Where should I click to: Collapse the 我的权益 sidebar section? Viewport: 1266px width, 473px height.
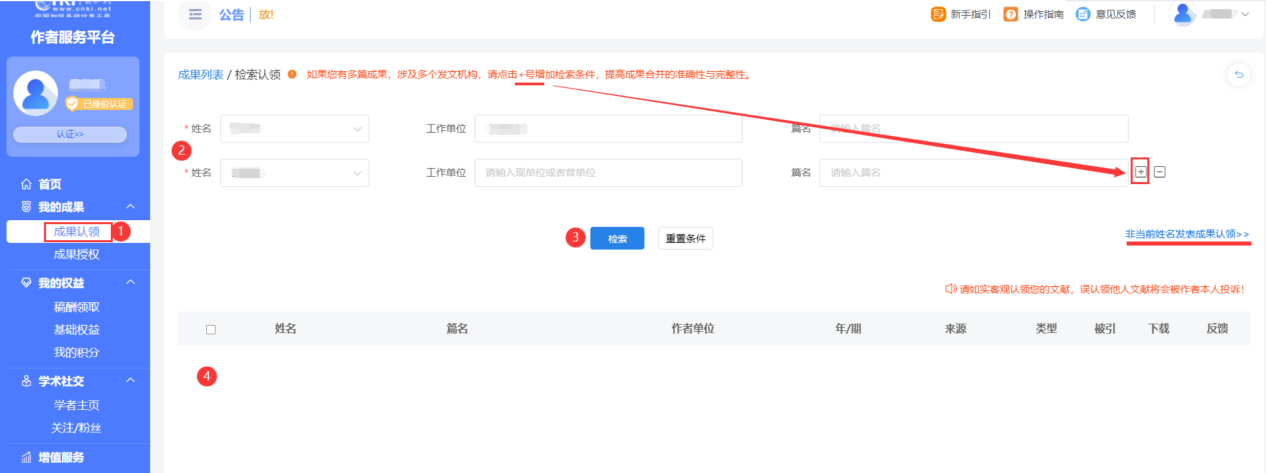131,283
